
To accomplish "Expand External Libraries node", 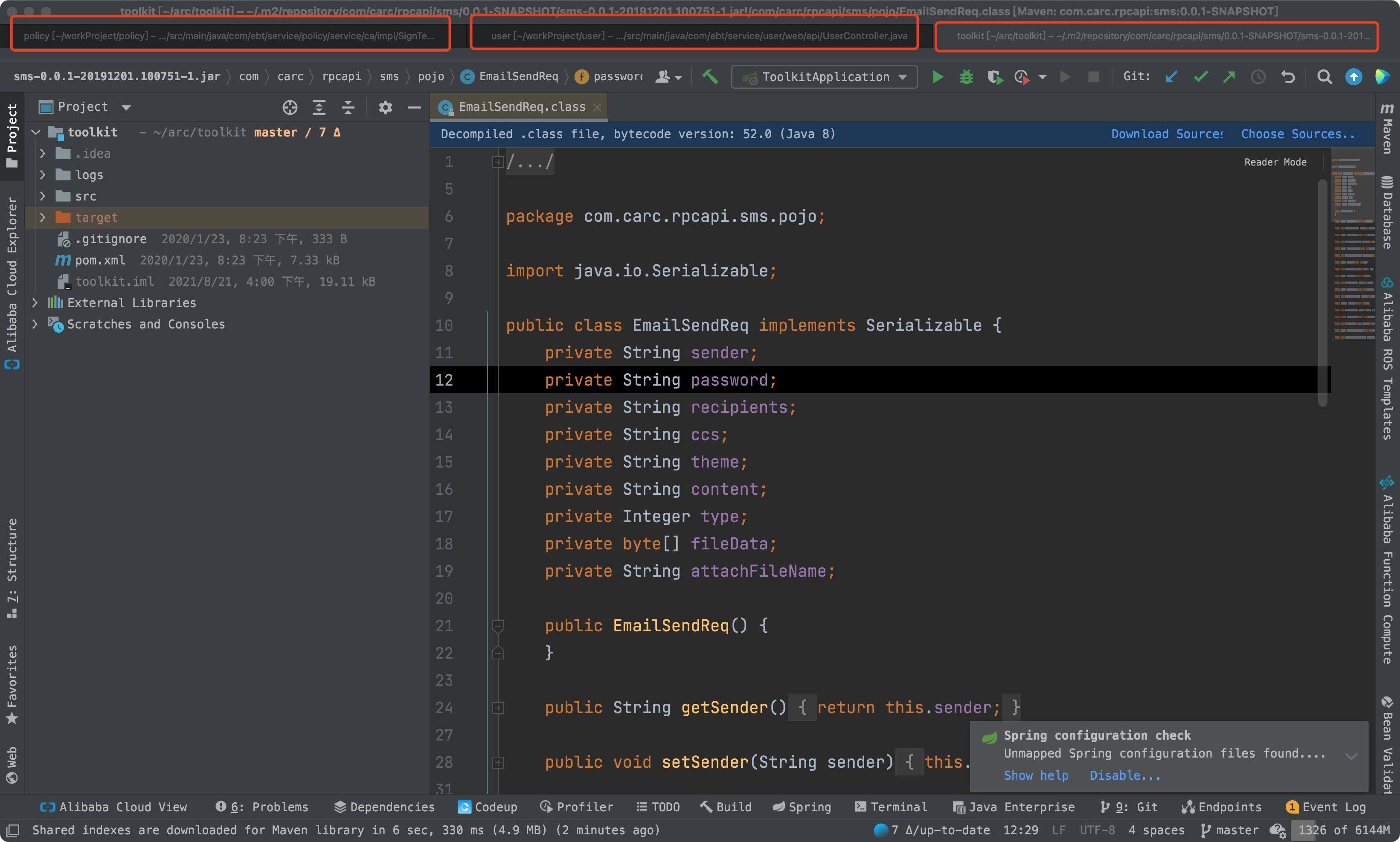I will pyautogui.click(x=35, y=303).
